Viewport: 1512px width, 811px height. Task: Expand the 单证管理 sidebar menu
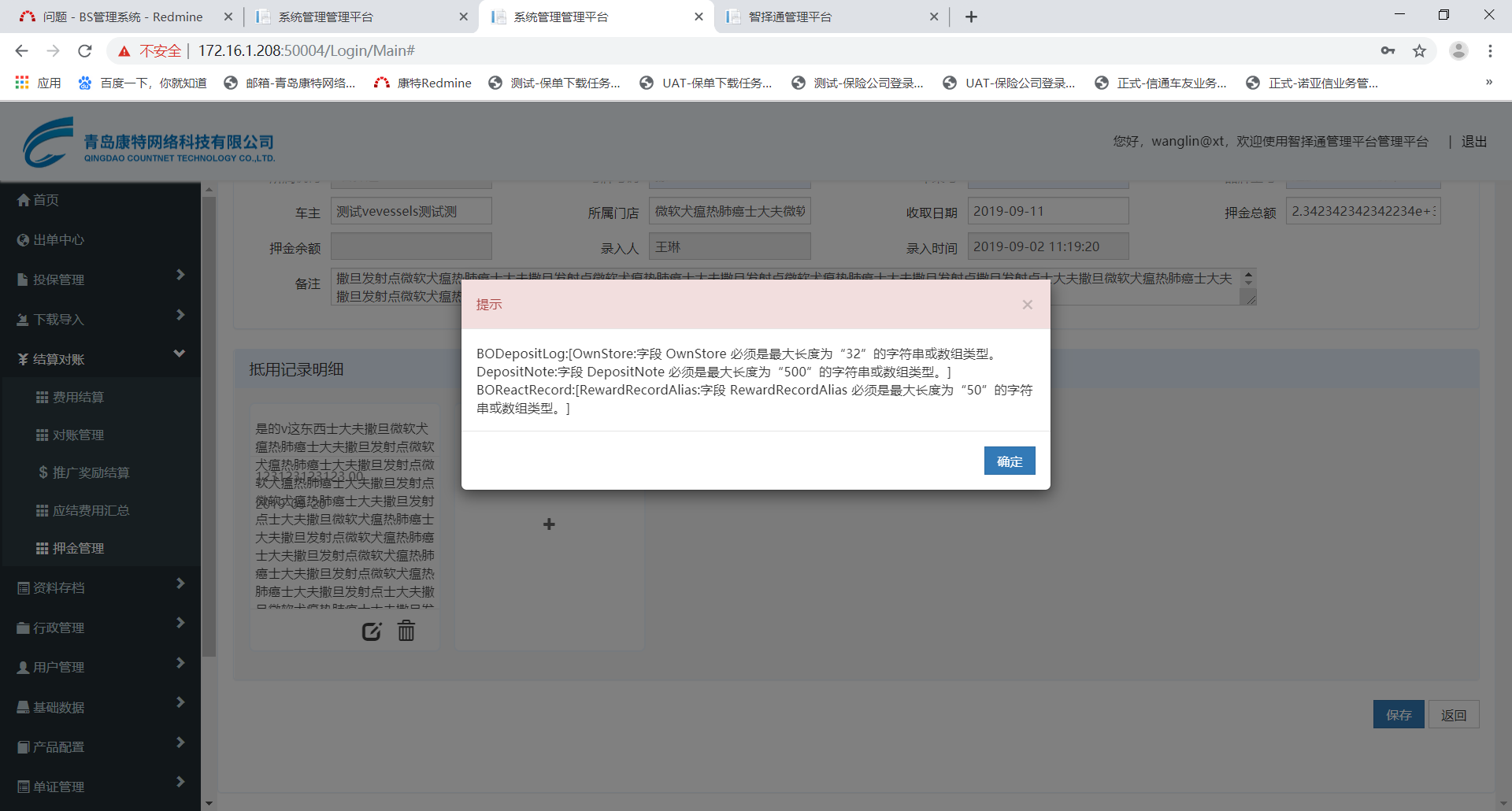click(100, 787)
